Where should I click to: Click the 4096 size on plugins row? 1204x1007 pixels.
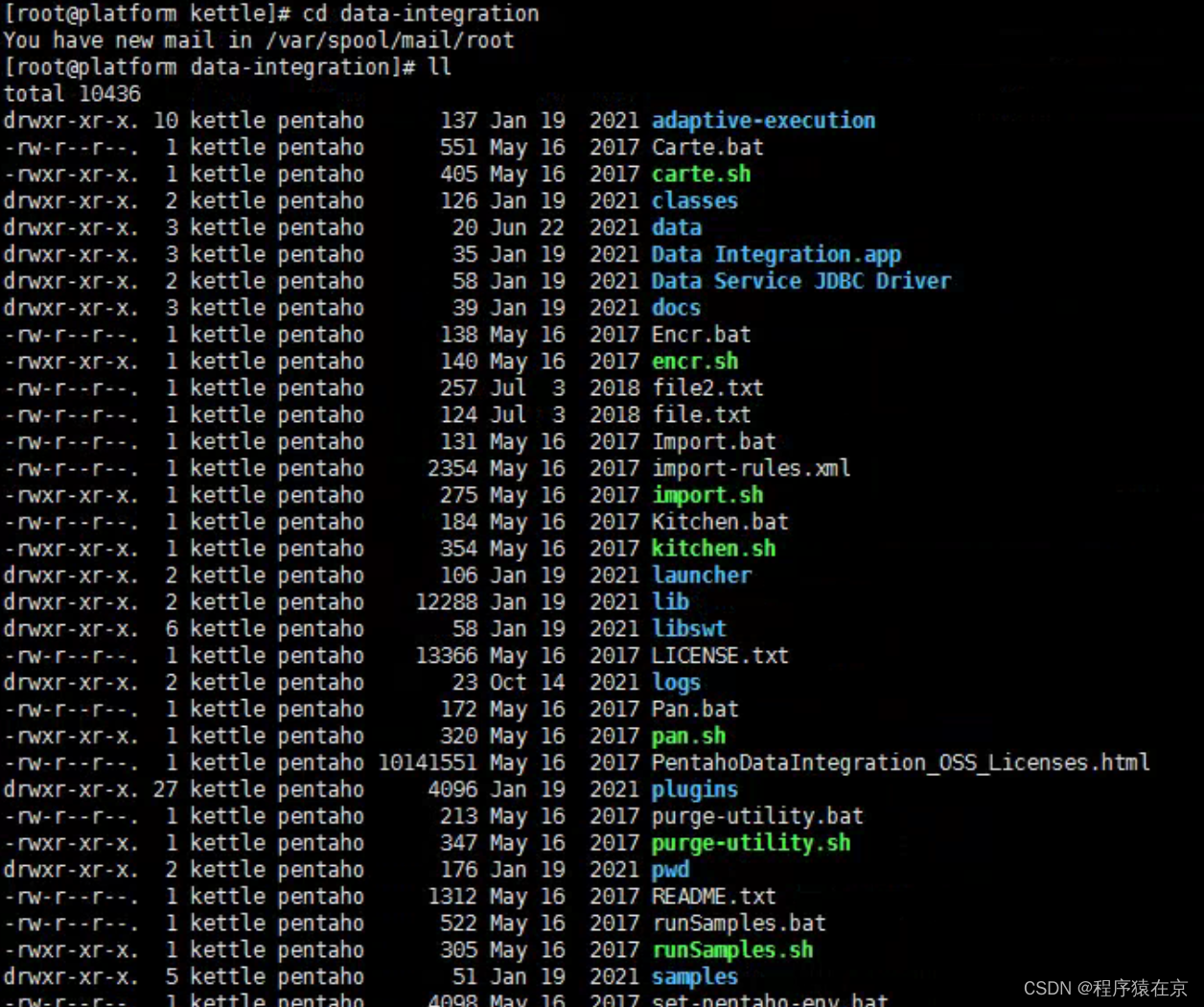pos(452,790)
